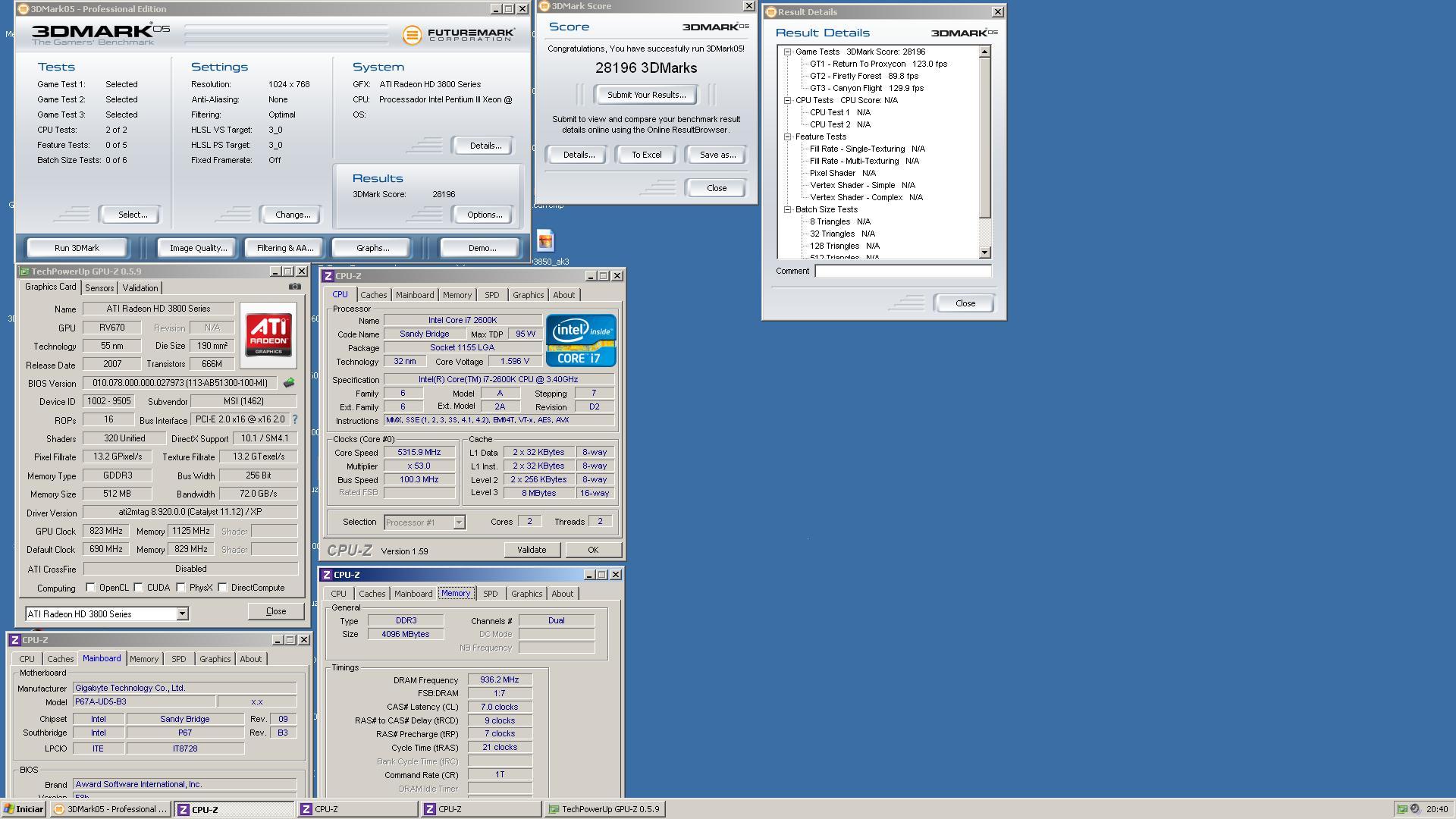Click the GPU-Z BIOS save chip icon
Viewport: 1456px width, 819px height.
tap(289, 383)
